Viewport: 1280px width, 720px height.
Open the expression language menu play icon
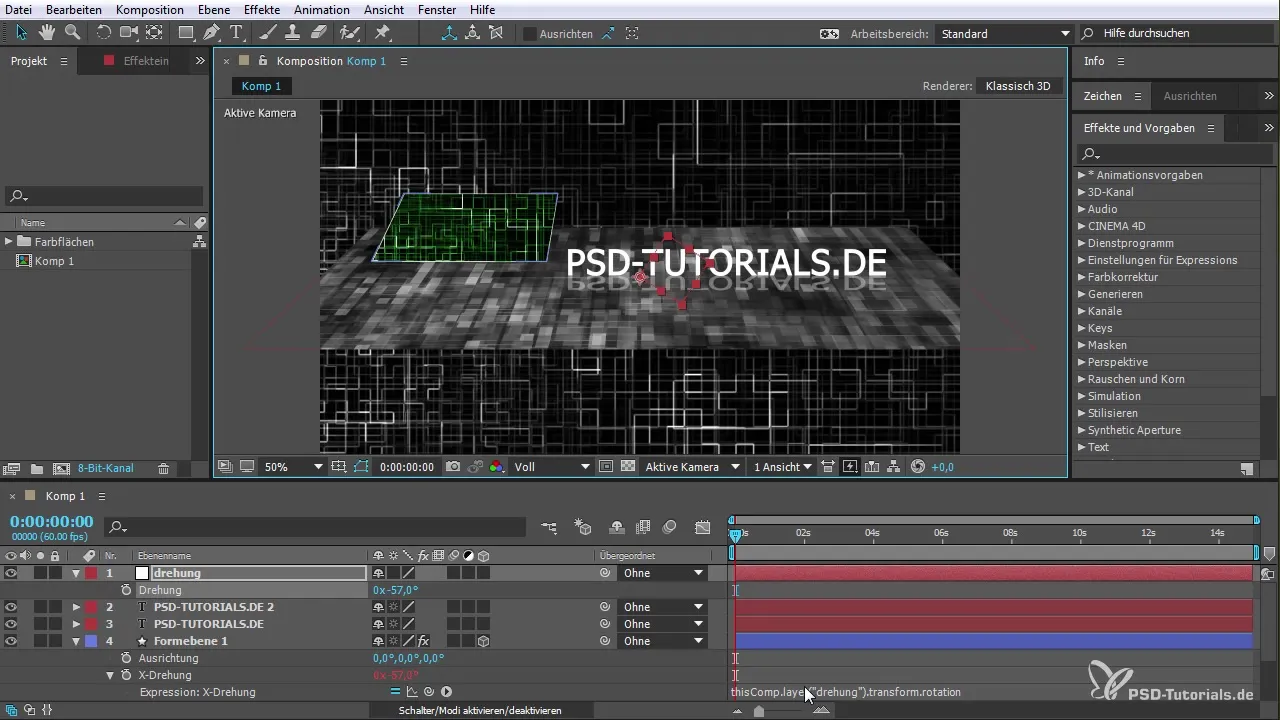click(446, 692)
